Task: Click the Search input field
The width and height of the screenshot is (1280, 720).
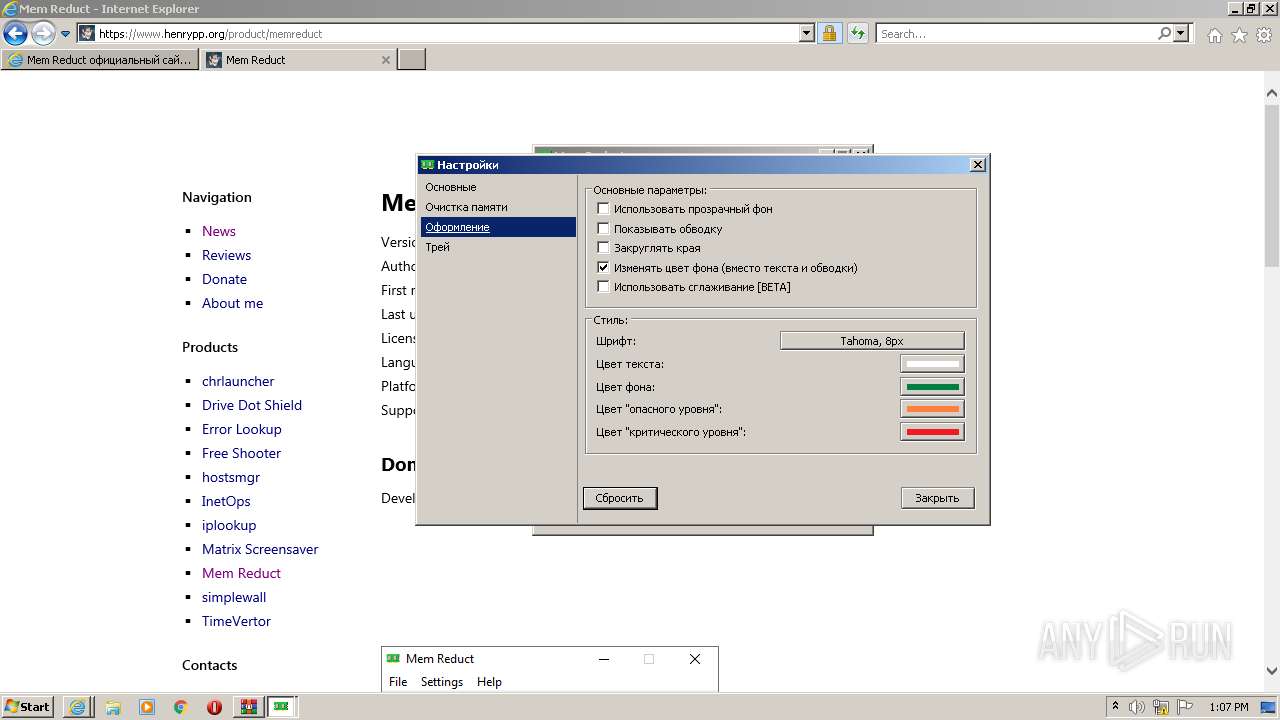Action: click(1016, 34)
